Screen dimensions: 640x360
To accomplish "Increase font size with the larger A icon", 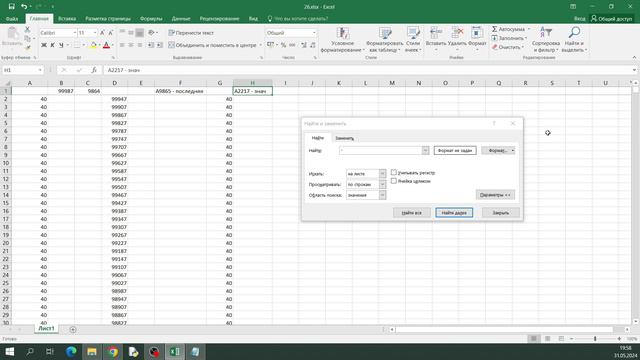I will coord(102,33).
